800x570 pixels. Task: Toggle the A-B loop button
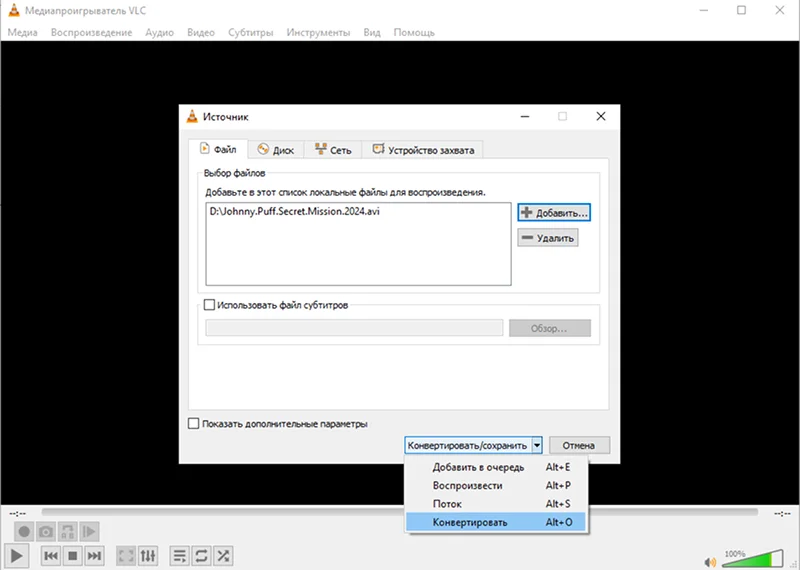click(x=67, y=532)
